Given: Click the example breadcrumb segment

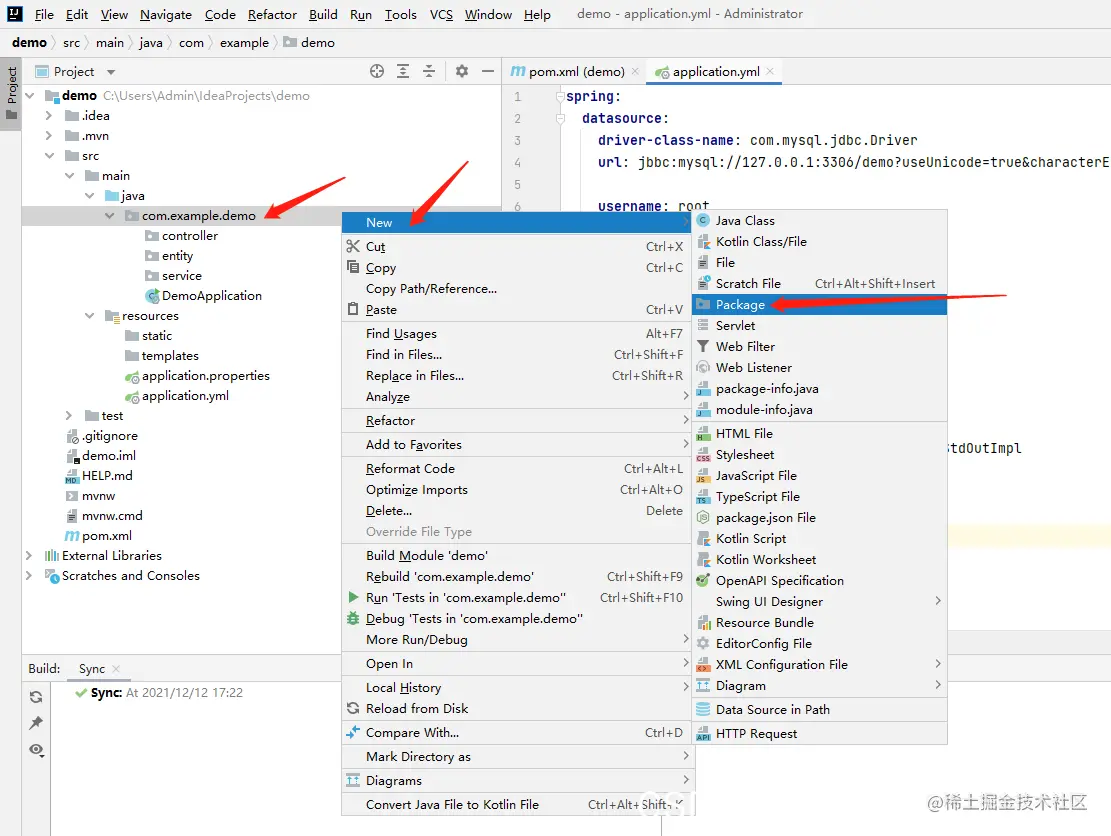Looking at the screenshot, I should (244, 43).
